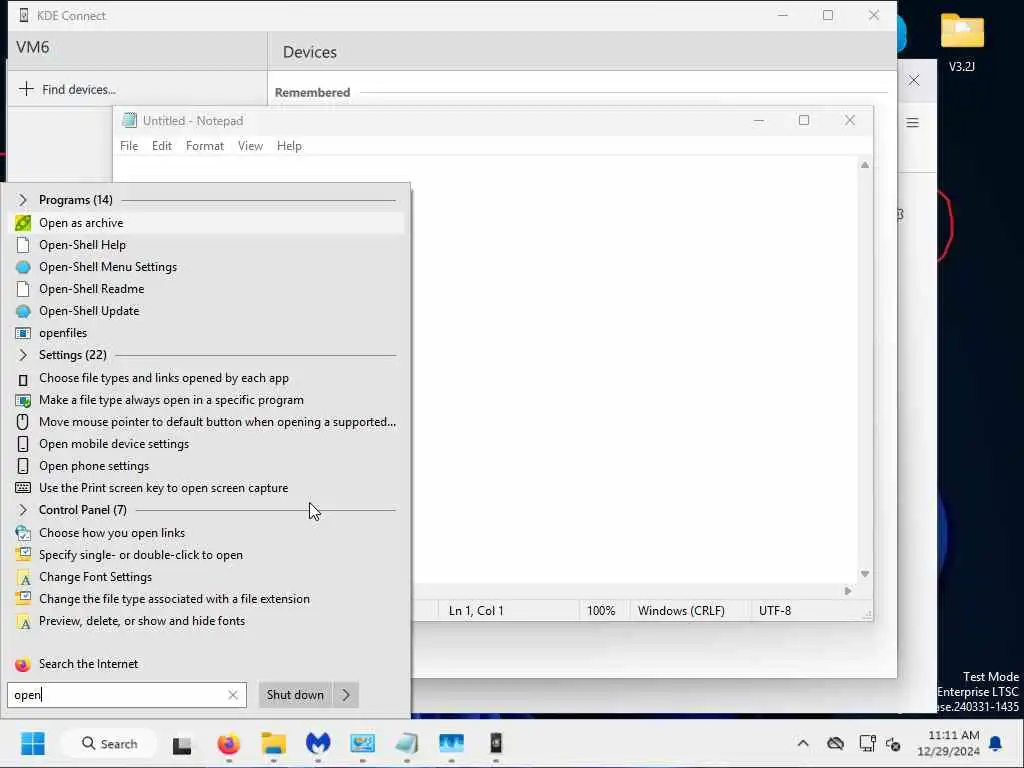Click the Remembered heading in KDE Connect
This screenshot has height=768, width=1024.
pyautogui.click(x=312, y=93)
